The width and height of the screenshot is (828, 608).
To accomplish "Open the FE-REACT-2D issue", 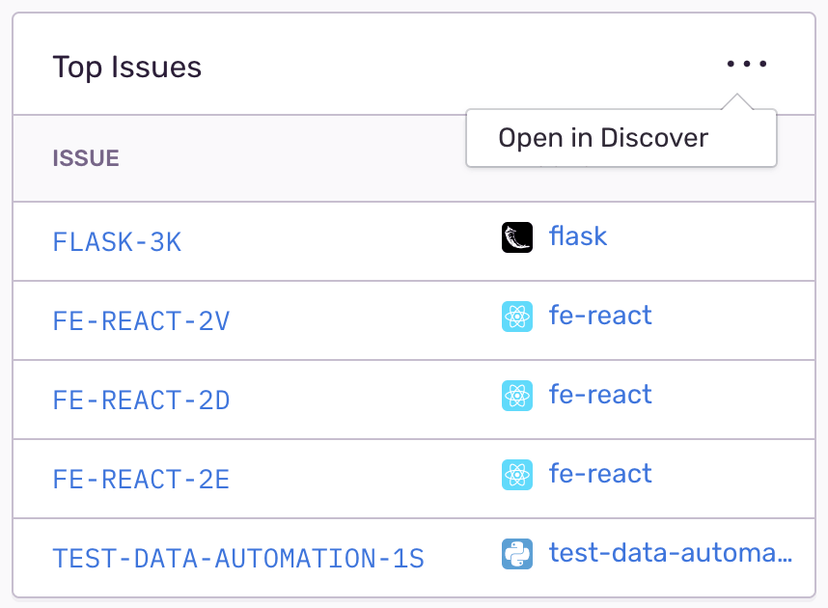I will (x=141, y=399).
